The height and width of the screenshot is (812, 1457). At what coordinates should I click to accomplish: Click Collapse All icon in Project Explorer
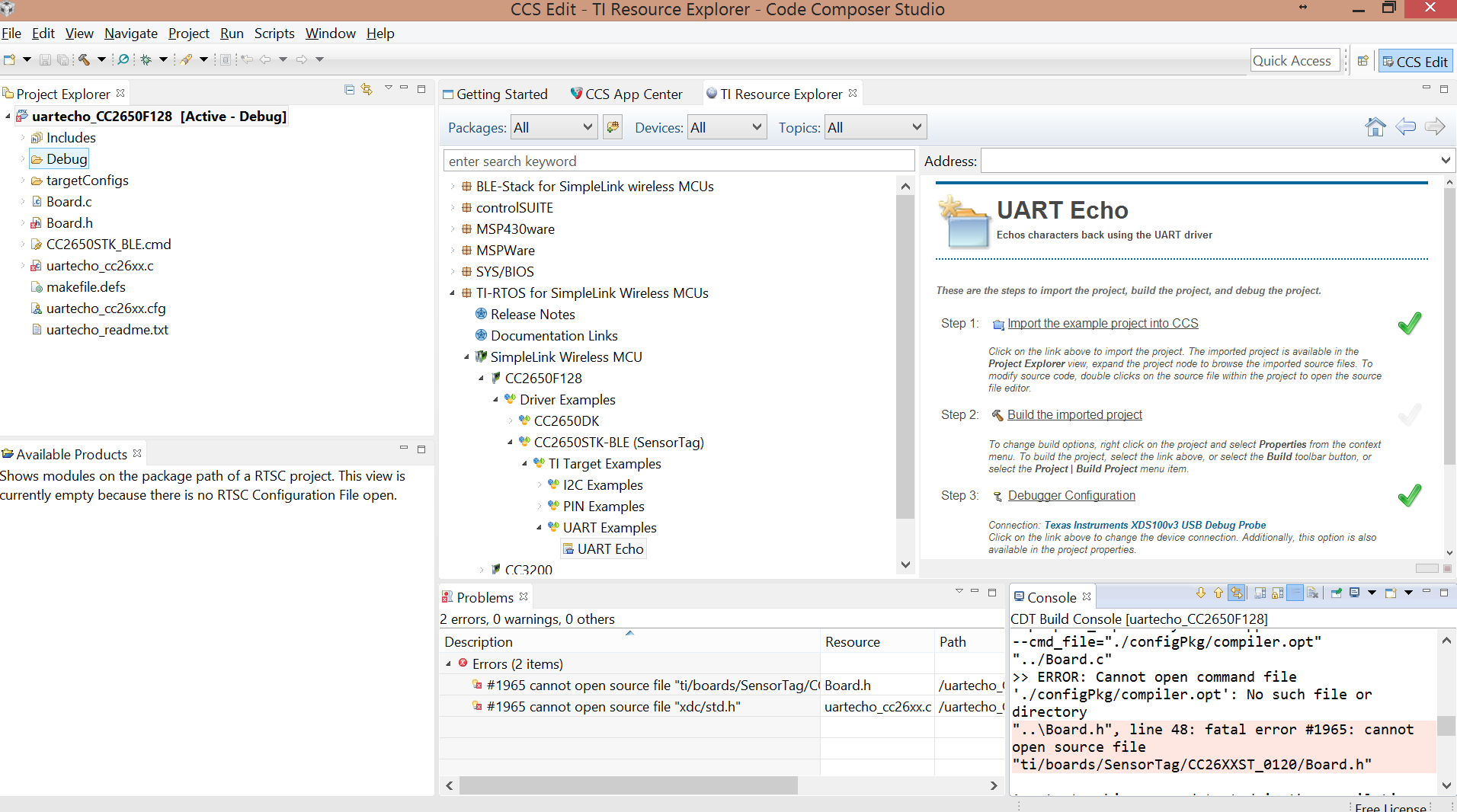coord(349,89)
